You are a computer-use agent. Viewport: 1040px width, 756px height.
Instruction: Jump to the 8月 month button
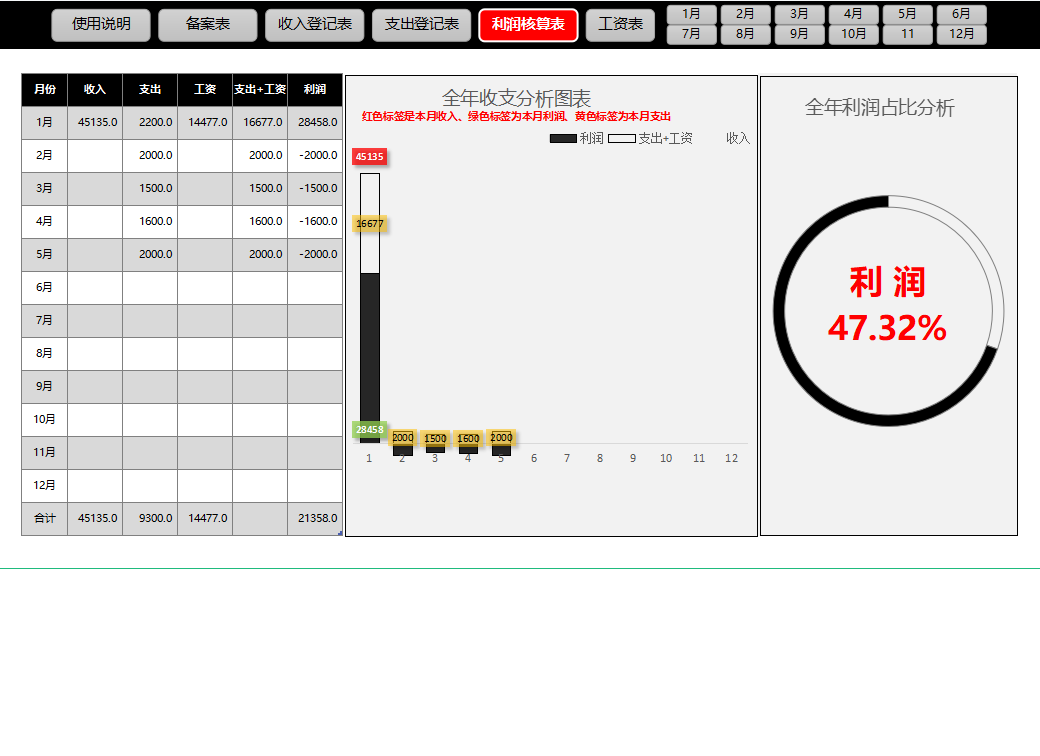746,34
